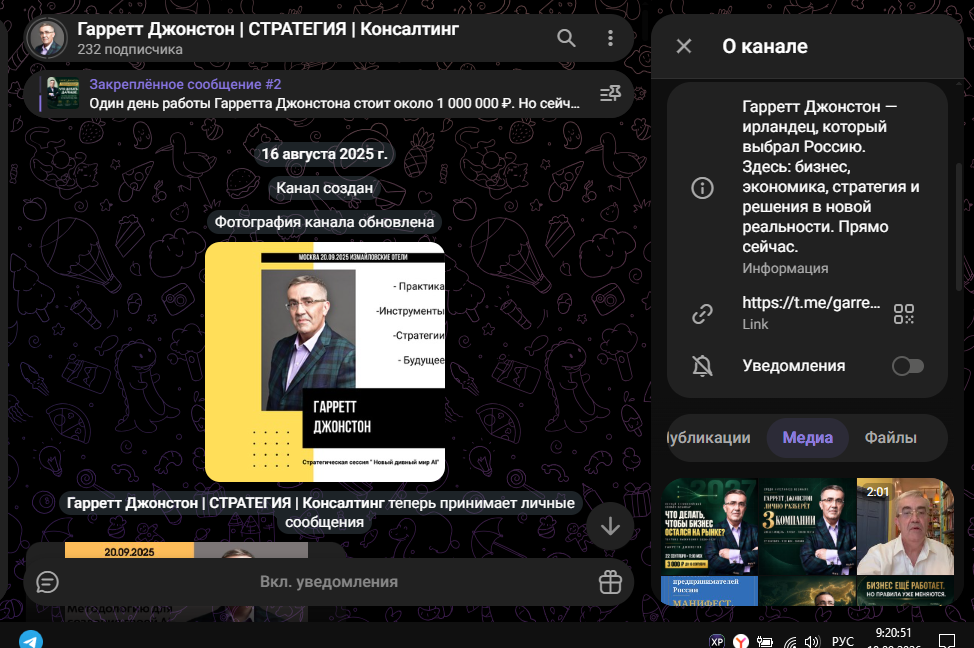Image resolution: width=974 pixels, height=648 pixels.
Task: Open the three-dot channel menu
Action: 610,39
